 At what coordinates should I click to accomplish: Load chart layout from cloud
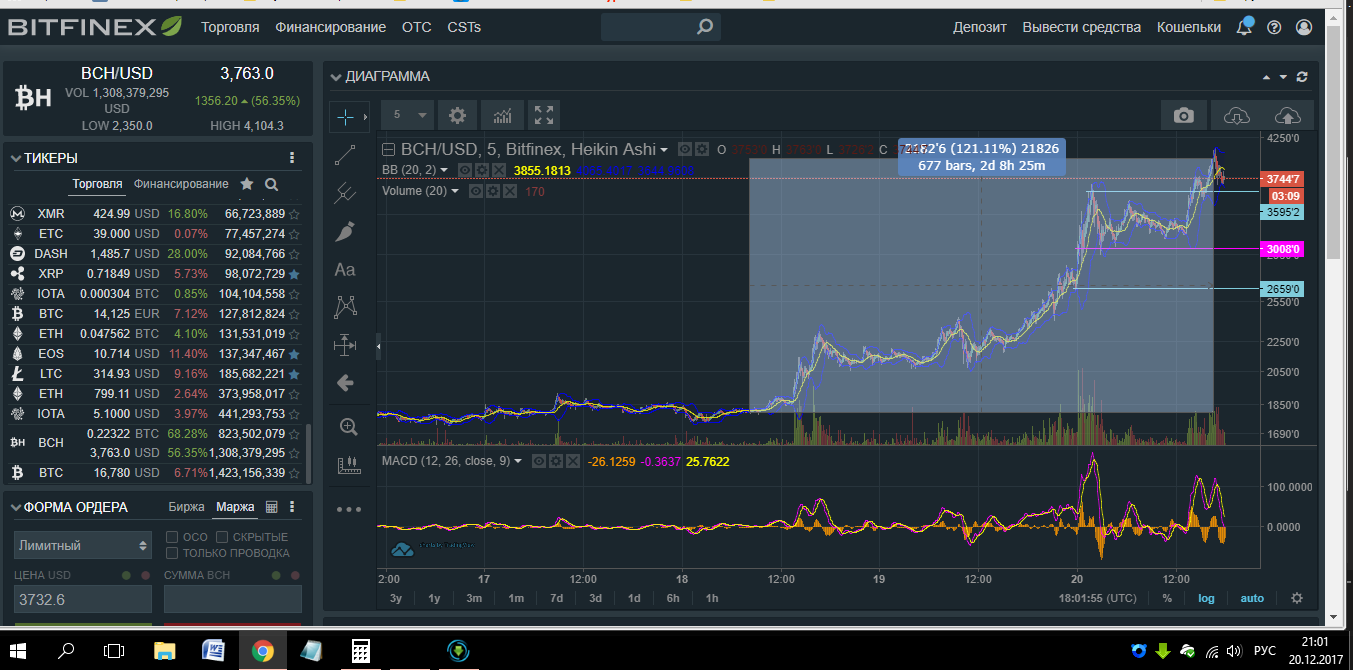click(1237, 115)
